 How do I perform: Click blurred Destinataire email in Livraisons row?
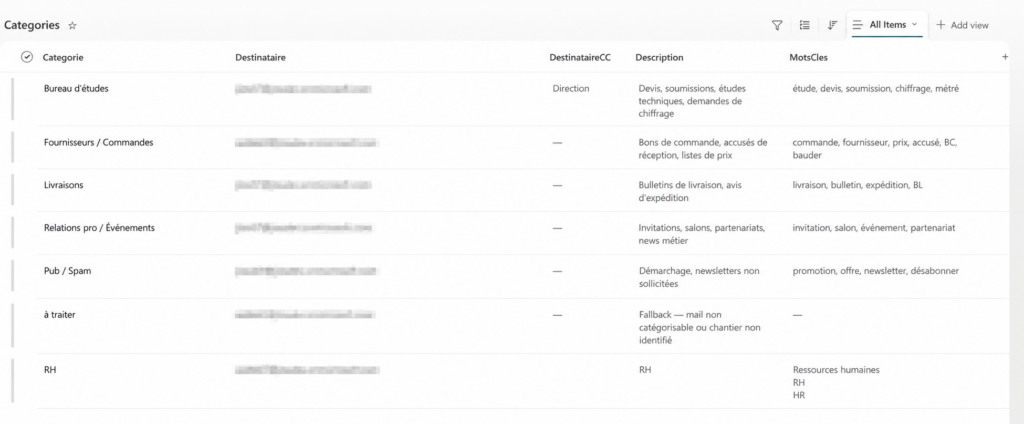[x=304, y=186]
